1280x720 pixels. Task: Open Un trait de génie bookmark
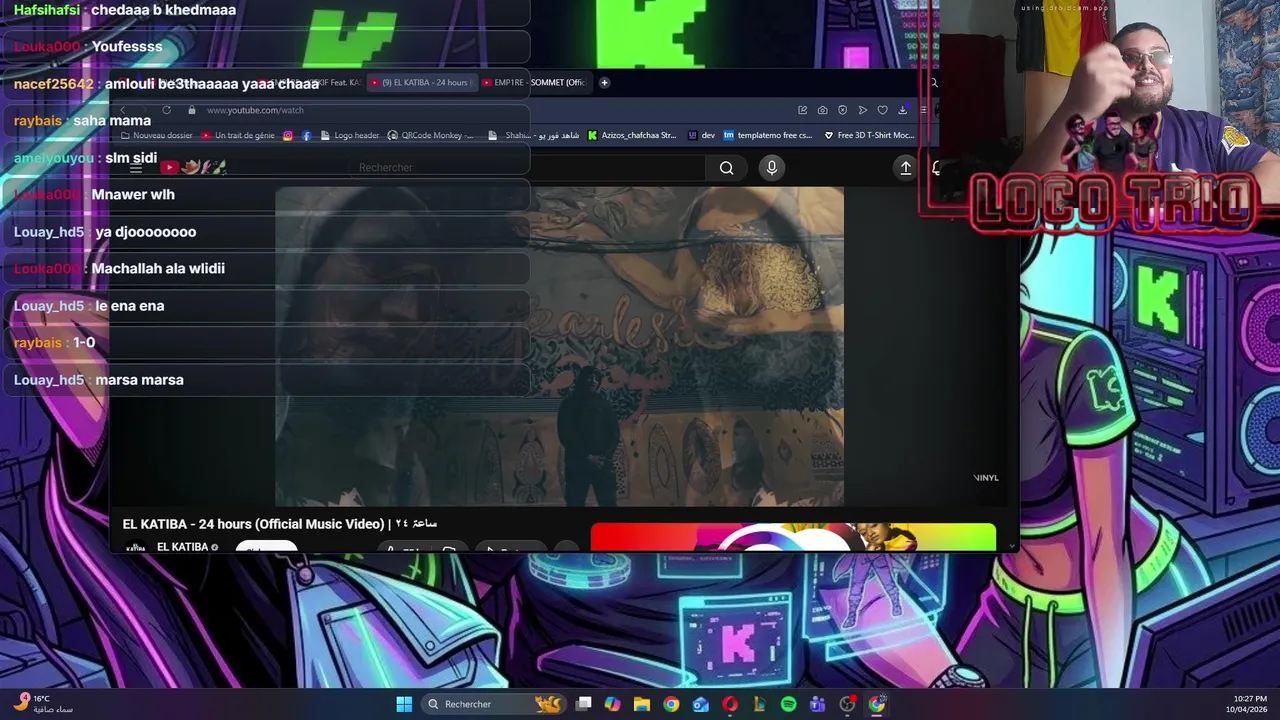[x=238, y=136]
